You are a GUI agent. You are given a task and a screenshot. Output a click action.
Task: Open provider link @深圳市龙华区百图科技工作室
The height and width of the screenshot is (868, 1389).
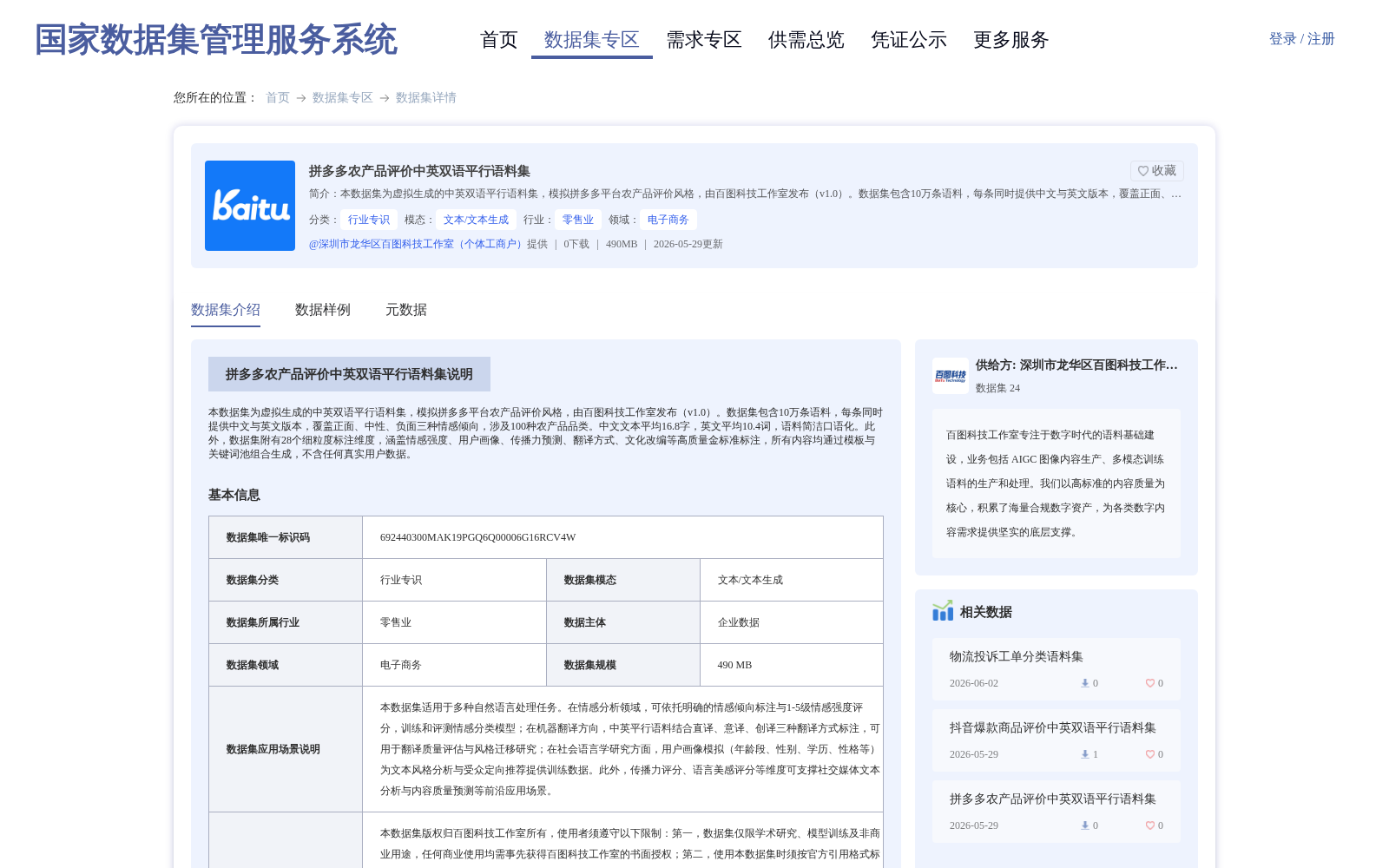[x=418, y=244]
